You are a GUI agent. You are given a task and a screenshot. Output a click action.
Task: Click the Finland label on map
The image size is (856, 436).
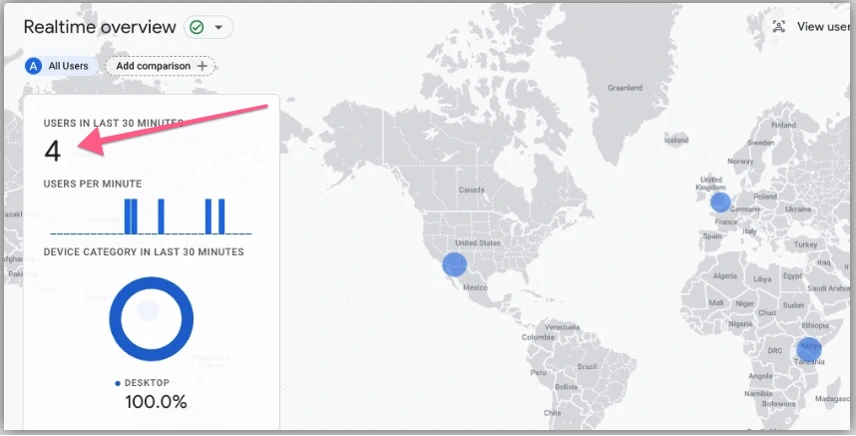(783, 125)
